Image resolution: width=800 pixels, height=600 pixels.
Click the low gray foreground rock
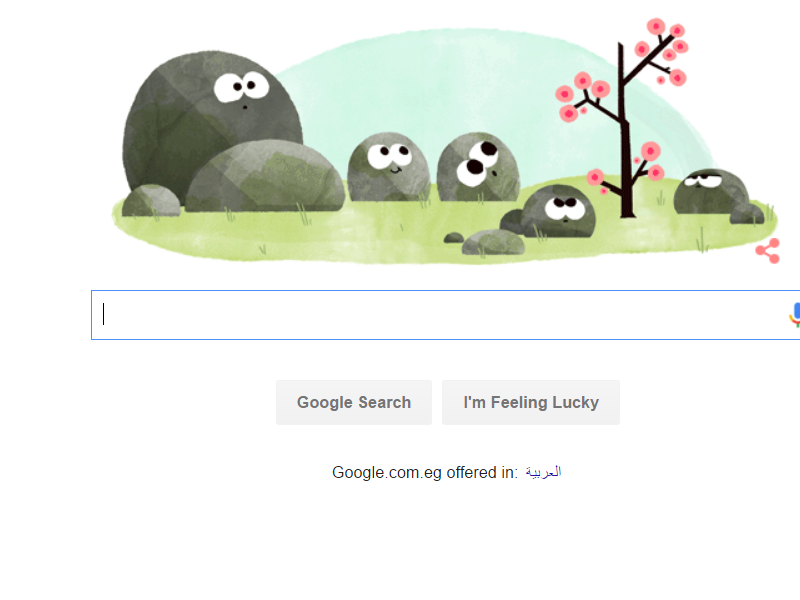pyautogui.click(x=493, y=242)
